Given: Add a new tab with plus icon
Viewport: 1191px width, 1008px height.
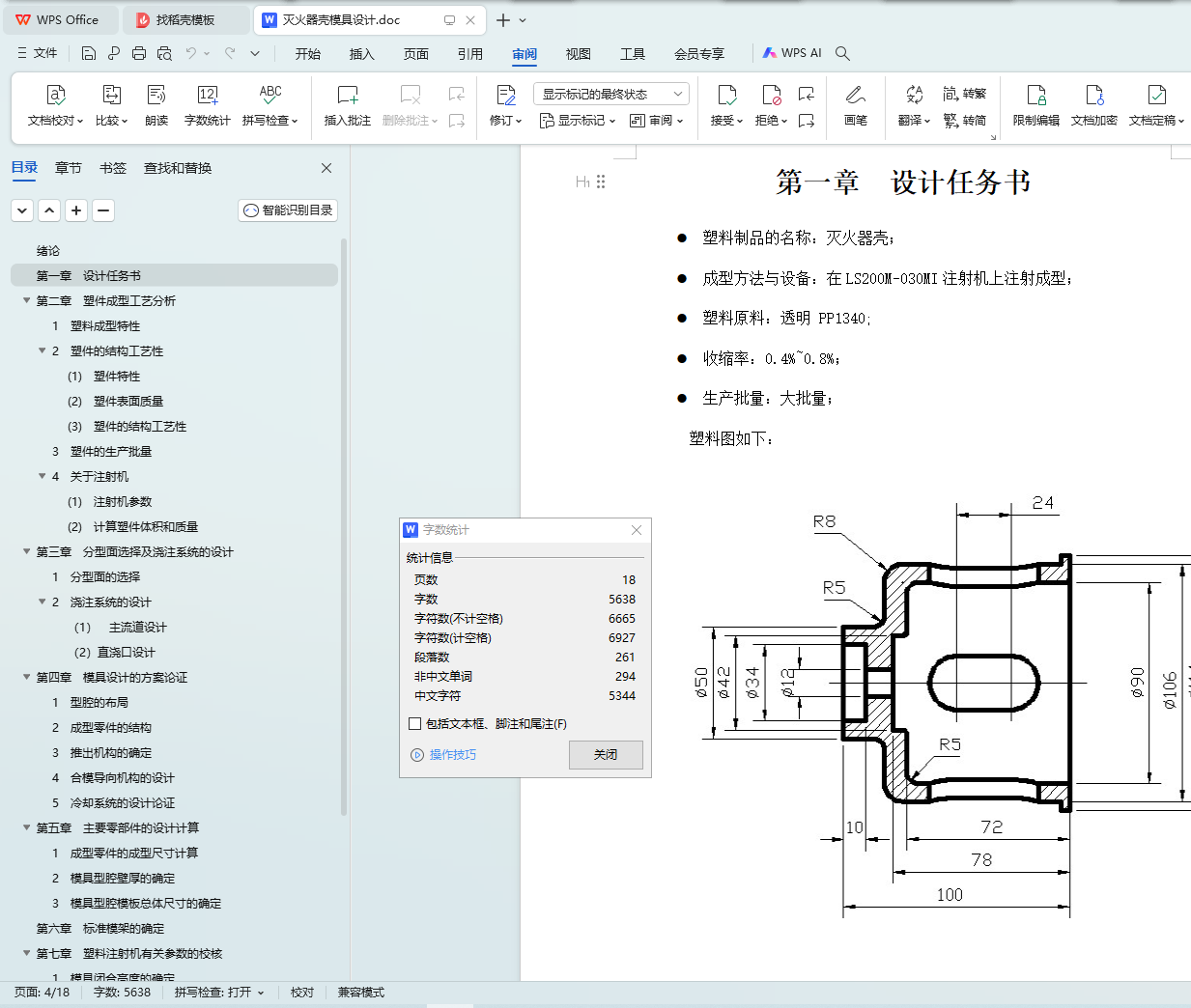Looking at the screenshot, I should click(x=503, y=19).
